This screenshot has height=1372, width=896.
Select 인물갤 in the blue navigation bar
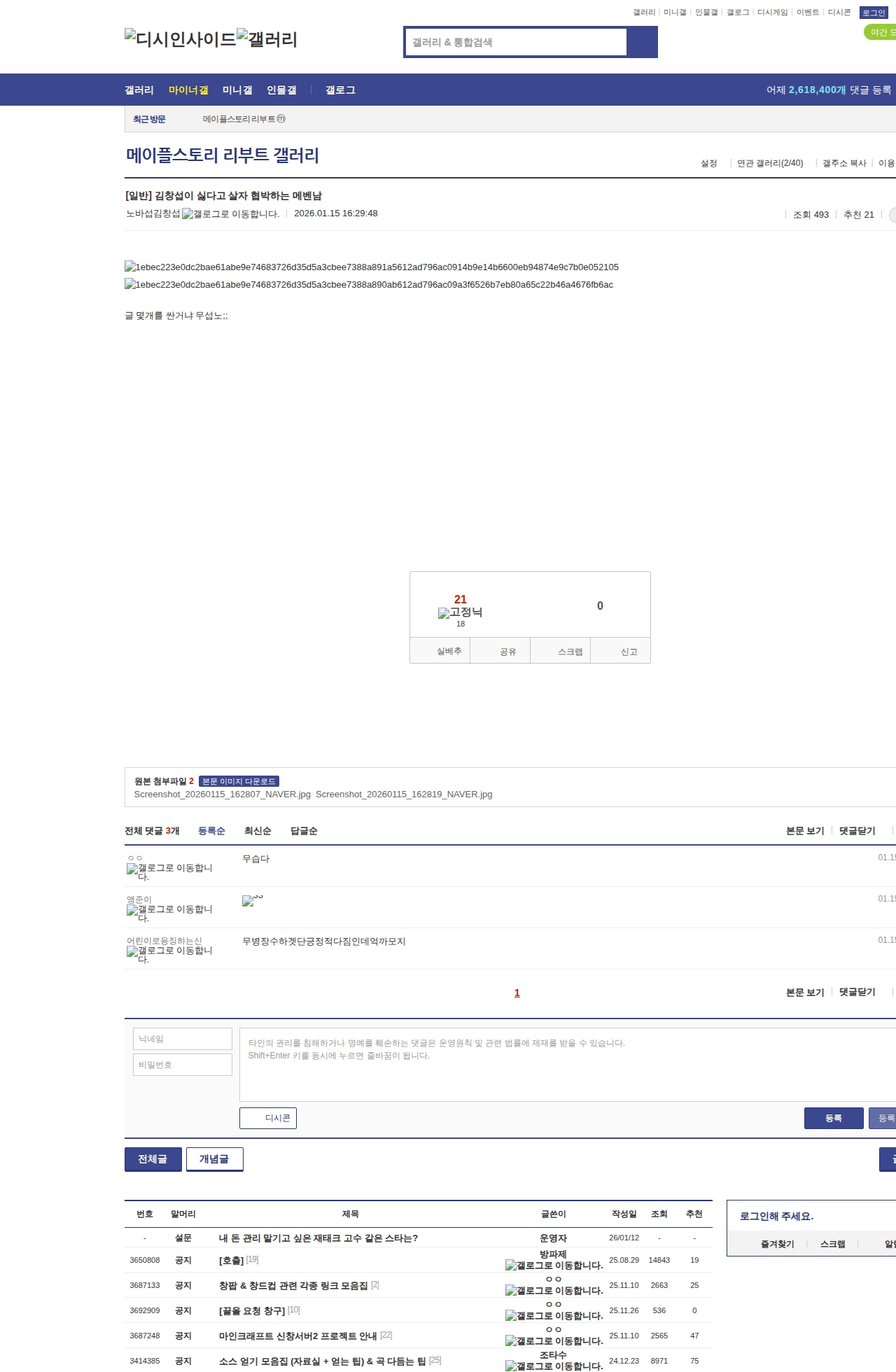tap(281, 90)
